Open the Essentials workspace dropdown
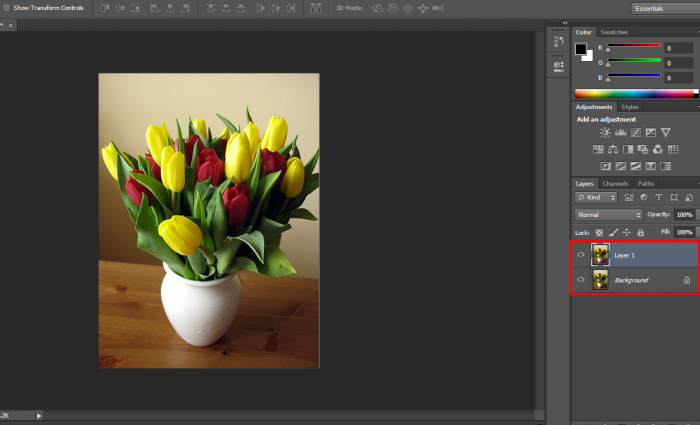Image resolution: width=700 pixels, height=425 pixels. (x=663, y=8)
